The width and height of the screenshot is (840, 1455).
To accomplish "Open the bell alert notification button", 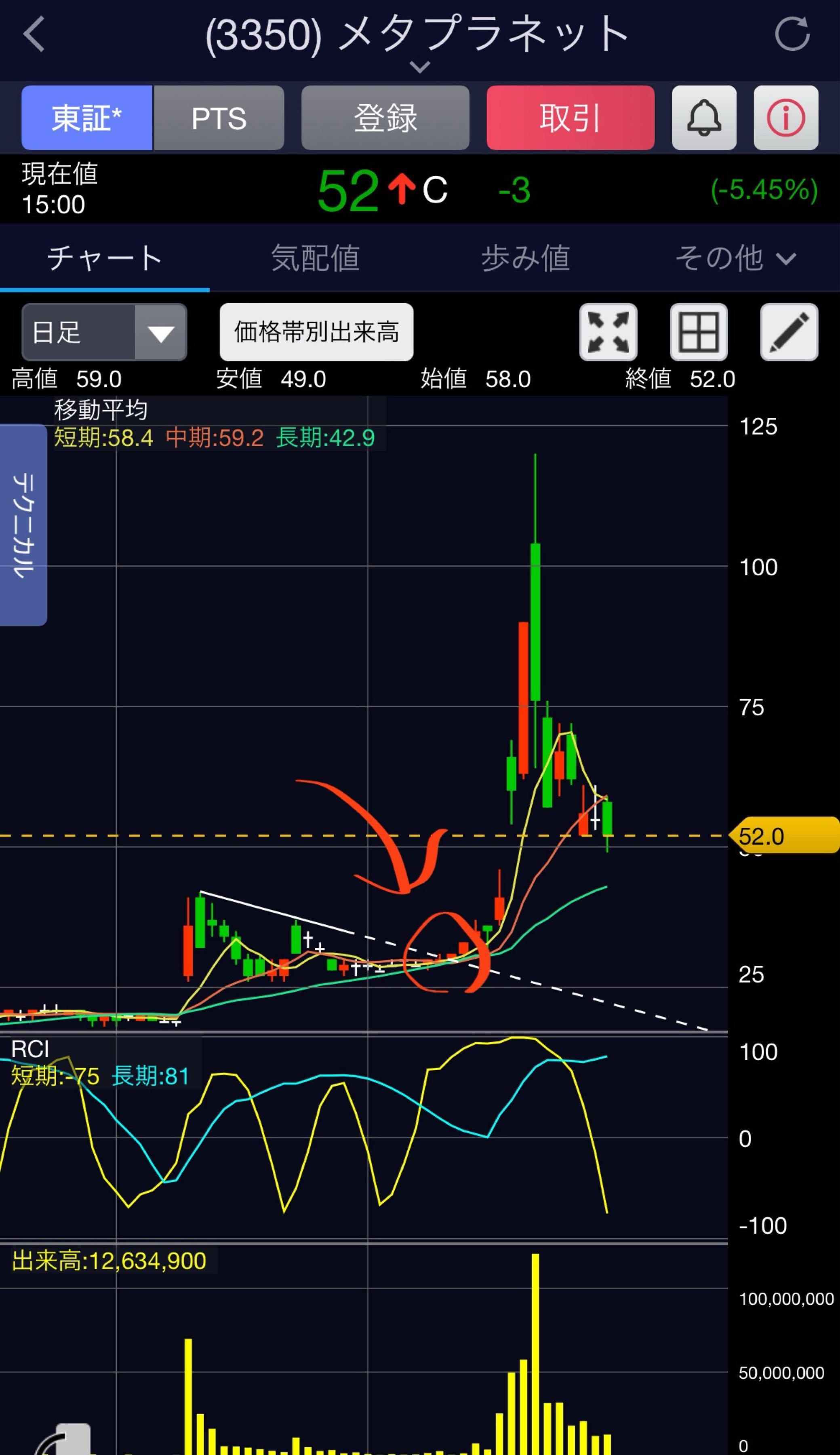I will pyautogui.click(x=703, y=118).
